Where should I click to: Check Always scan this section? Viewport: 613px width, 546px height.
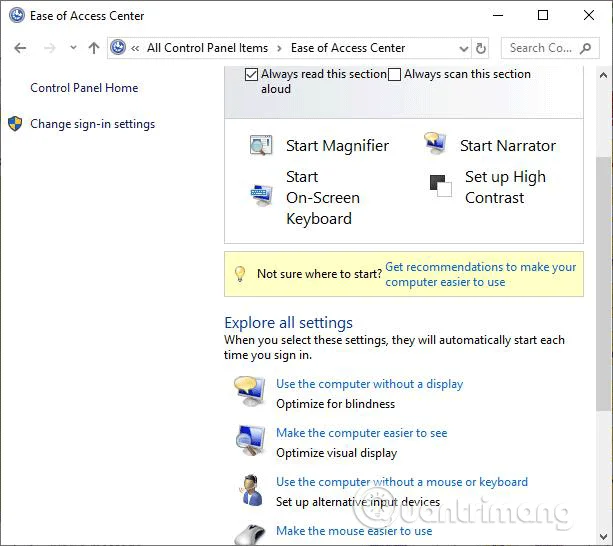(x=394, y=74)
